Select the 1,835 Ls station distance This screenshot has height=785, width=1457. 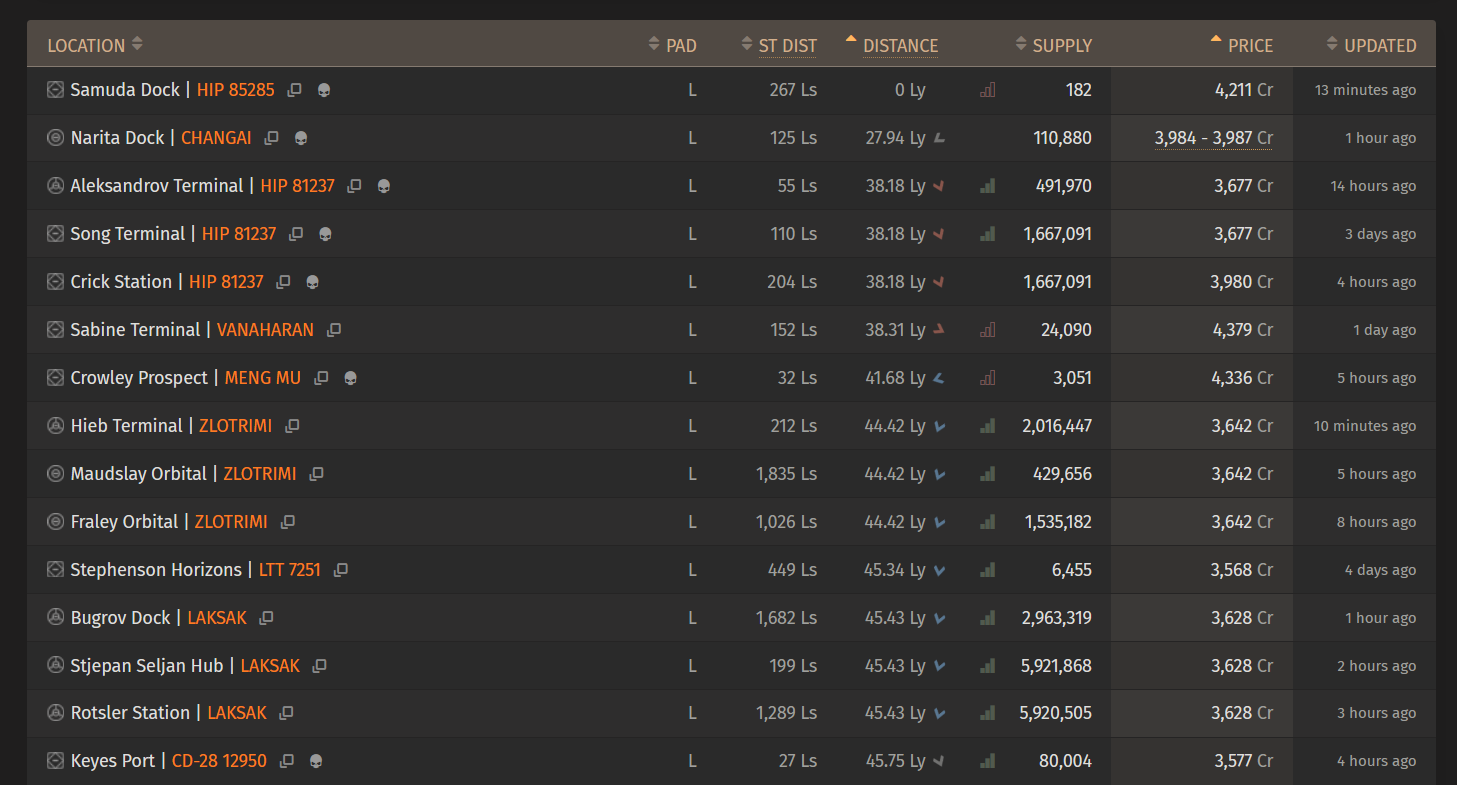[786, 474]
